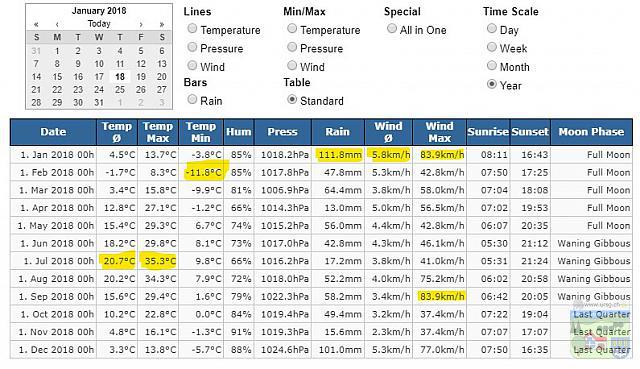The image size is (640, 369).
Task: Click the Moon Phase column header
Action: pyautogui.click(x=591, y=132)
